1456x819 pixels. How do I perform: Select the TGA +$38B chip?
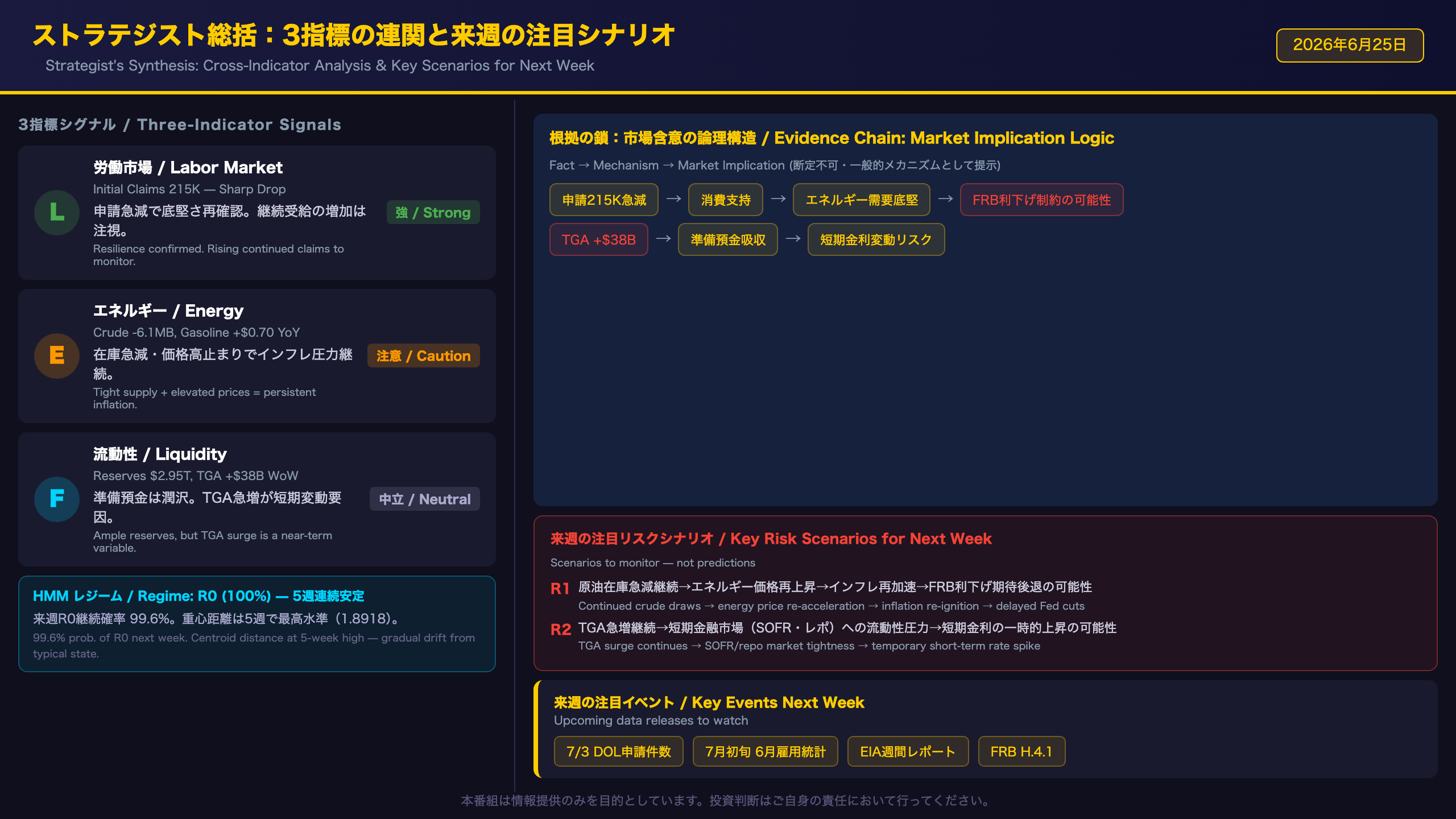tap(598, 239)
